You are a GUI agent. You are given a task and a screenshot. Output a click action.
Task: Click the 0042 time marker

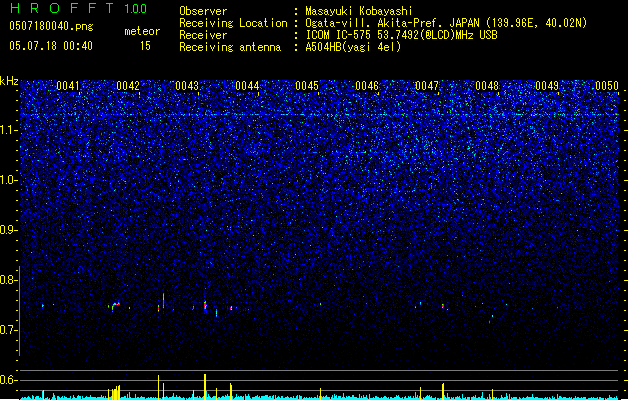coord(128,86)
